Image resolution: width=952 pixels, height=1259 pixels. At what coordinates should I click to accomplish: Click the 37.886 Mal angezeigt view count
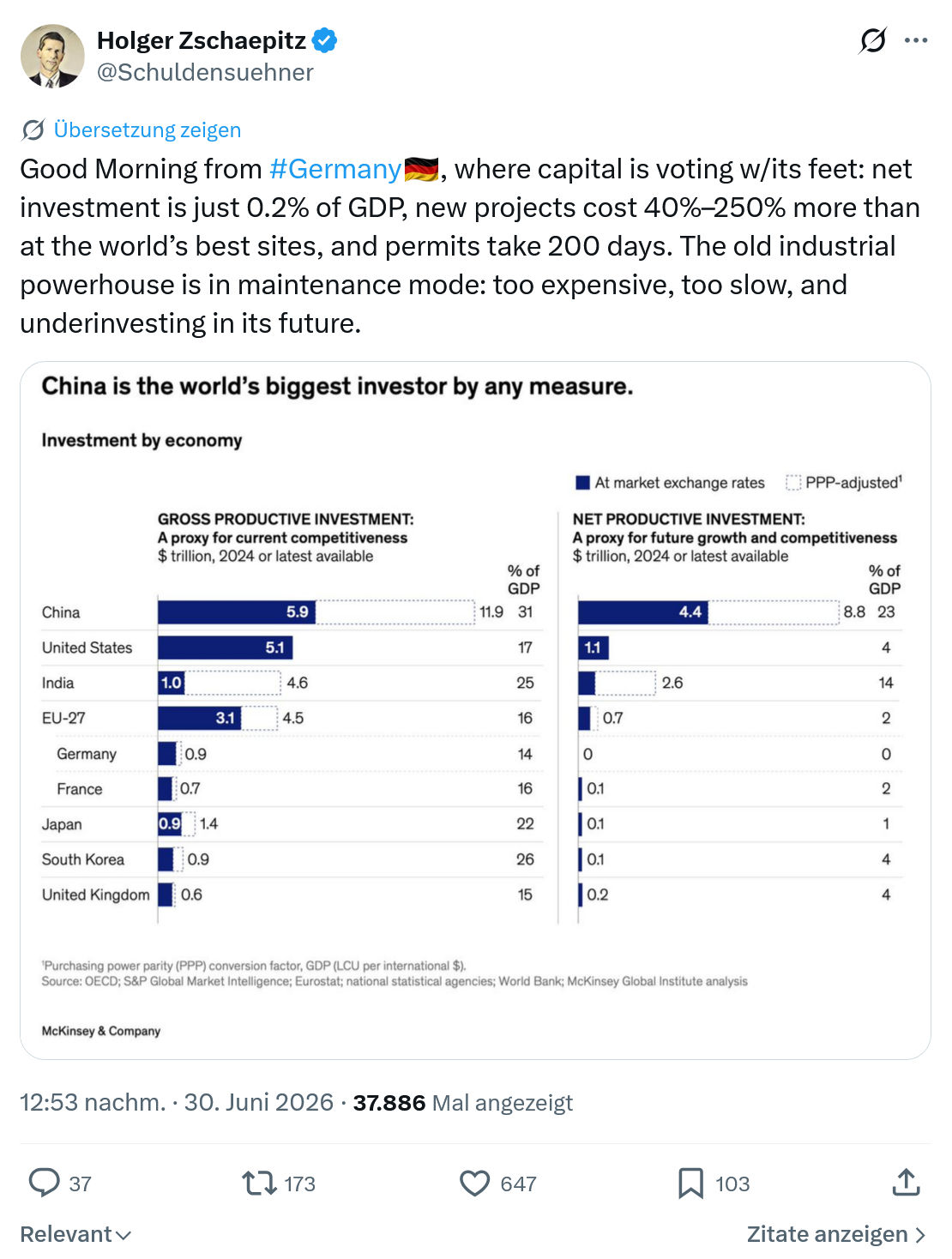tap(463, 1103)
